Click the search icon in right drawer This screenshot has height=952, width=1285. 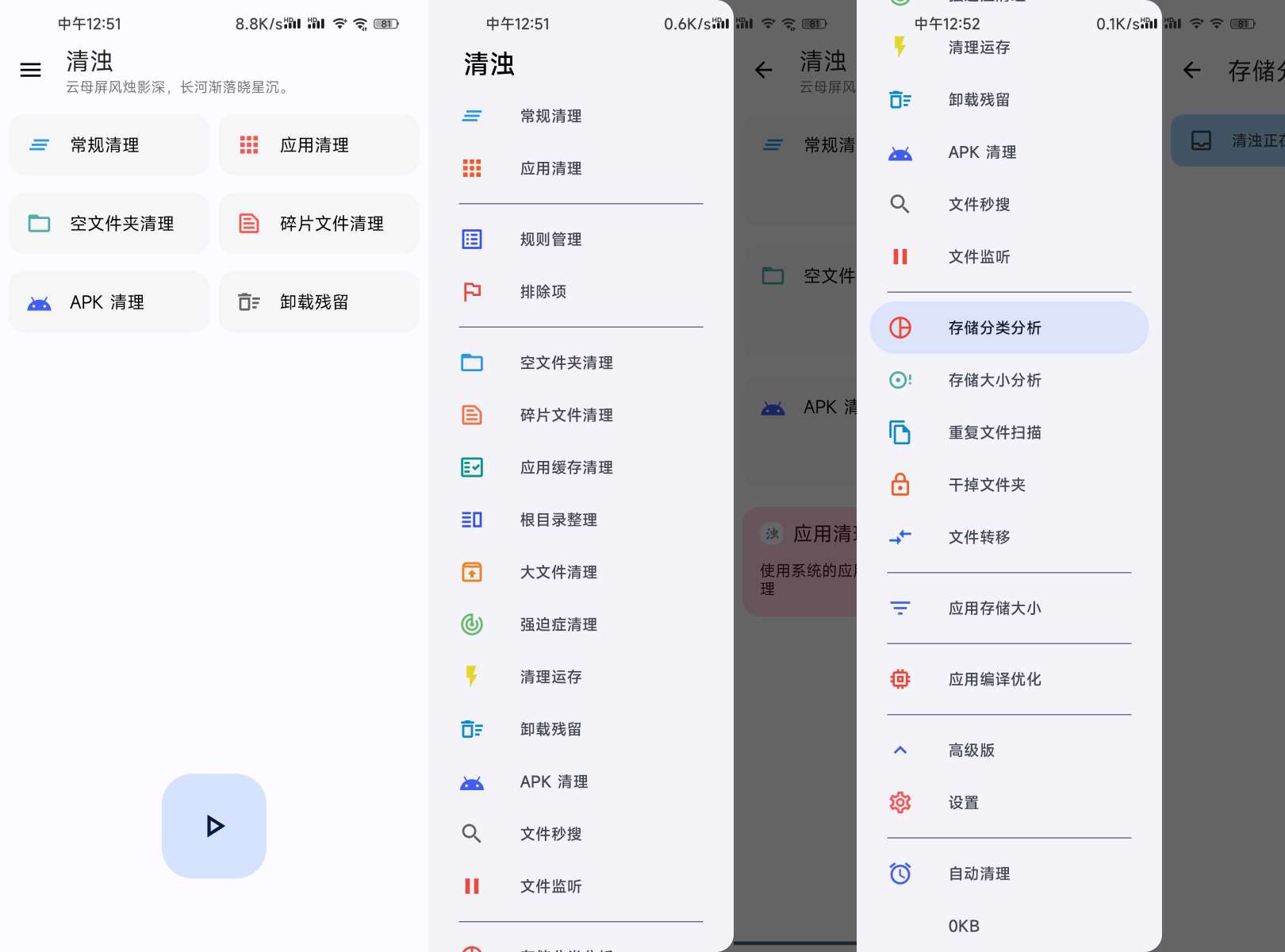coord(900,205)
